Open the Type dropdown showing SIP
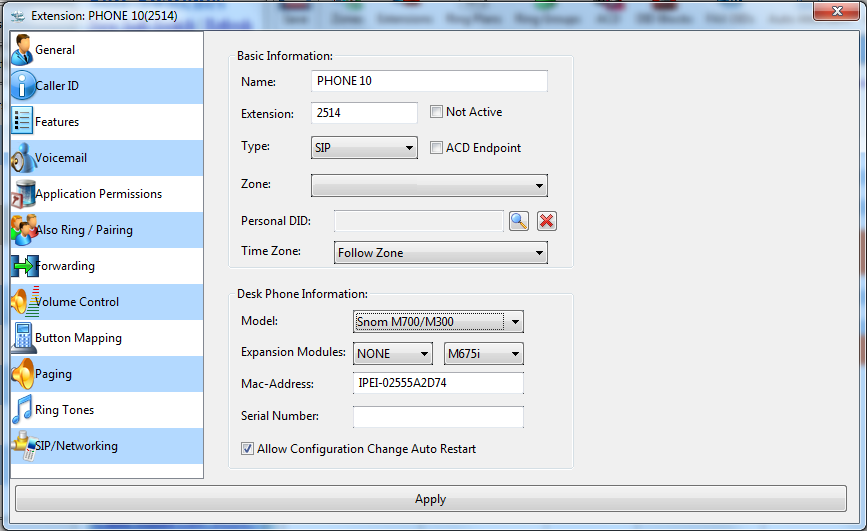This screenshot has height=531, width=867. click(364, 148)
